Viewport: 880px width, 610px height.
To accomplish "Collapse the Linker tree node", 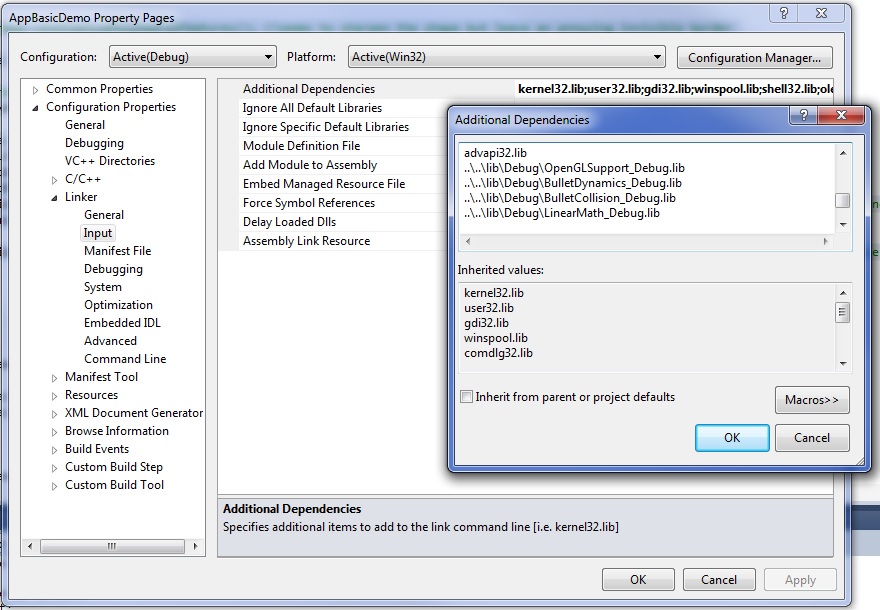I will 54,198.
